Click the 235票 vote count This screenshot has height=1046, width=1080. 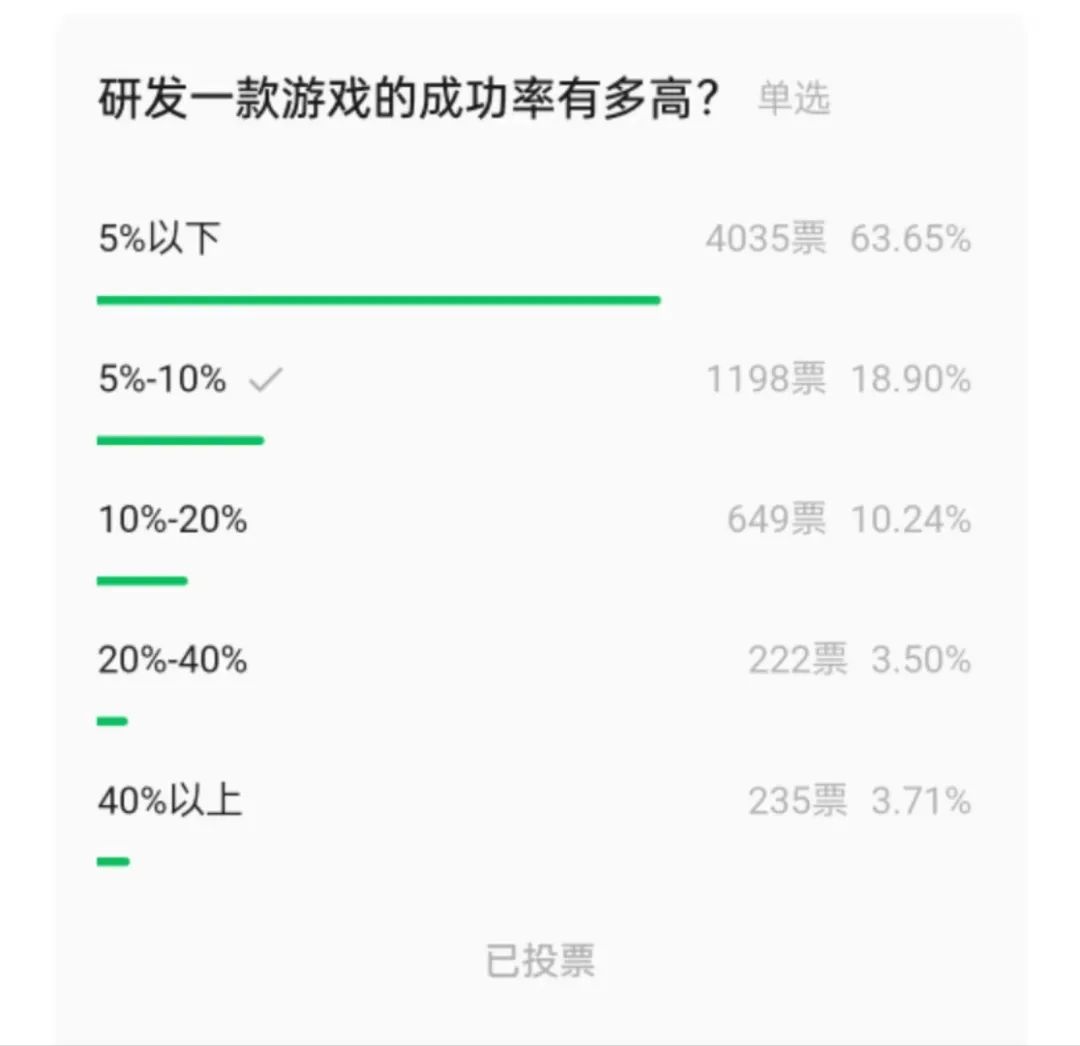[798, 800]
